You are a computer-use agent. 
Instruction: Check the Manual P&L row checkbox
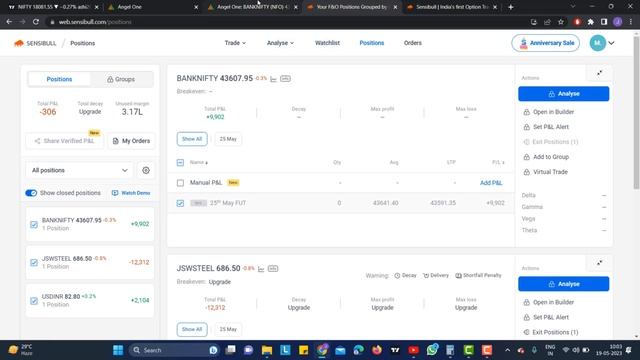[x=180, y=183]
